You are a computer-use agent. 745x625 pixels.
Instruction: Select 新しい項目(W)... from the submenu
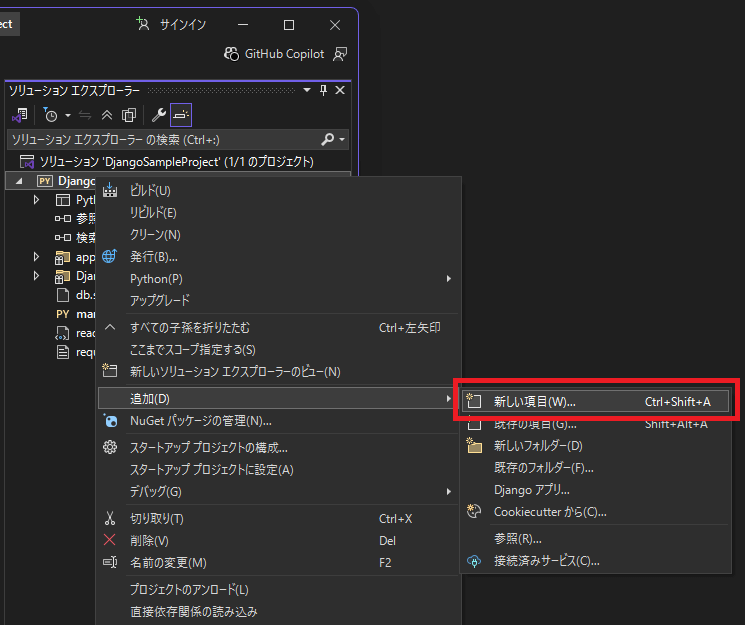pos(534,401)
